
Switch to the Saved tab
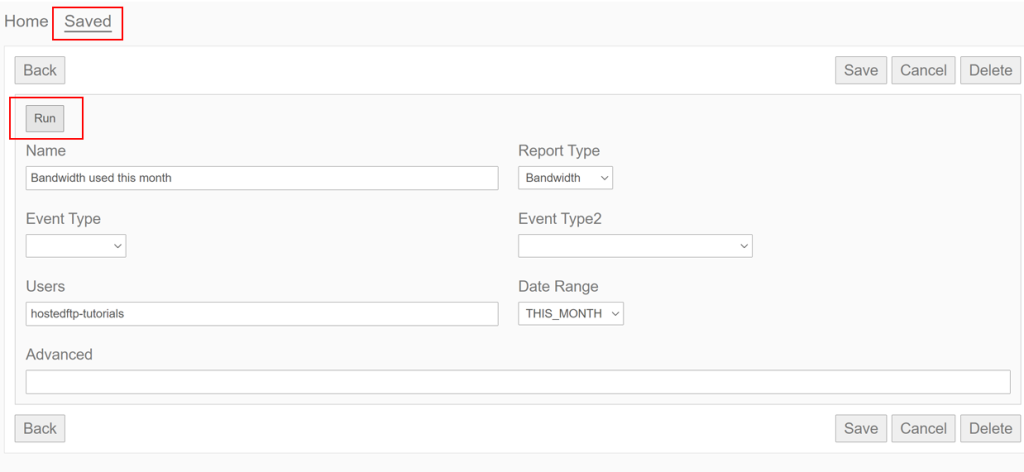88,21
